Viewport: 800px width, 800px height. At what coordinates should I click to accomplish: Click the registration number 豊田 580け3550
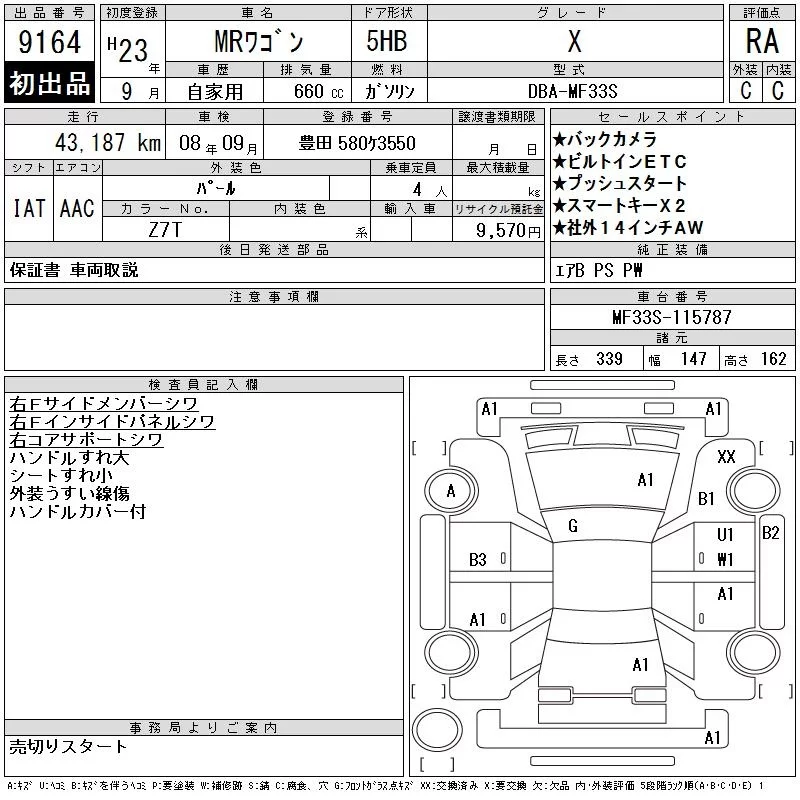point(357,143)
